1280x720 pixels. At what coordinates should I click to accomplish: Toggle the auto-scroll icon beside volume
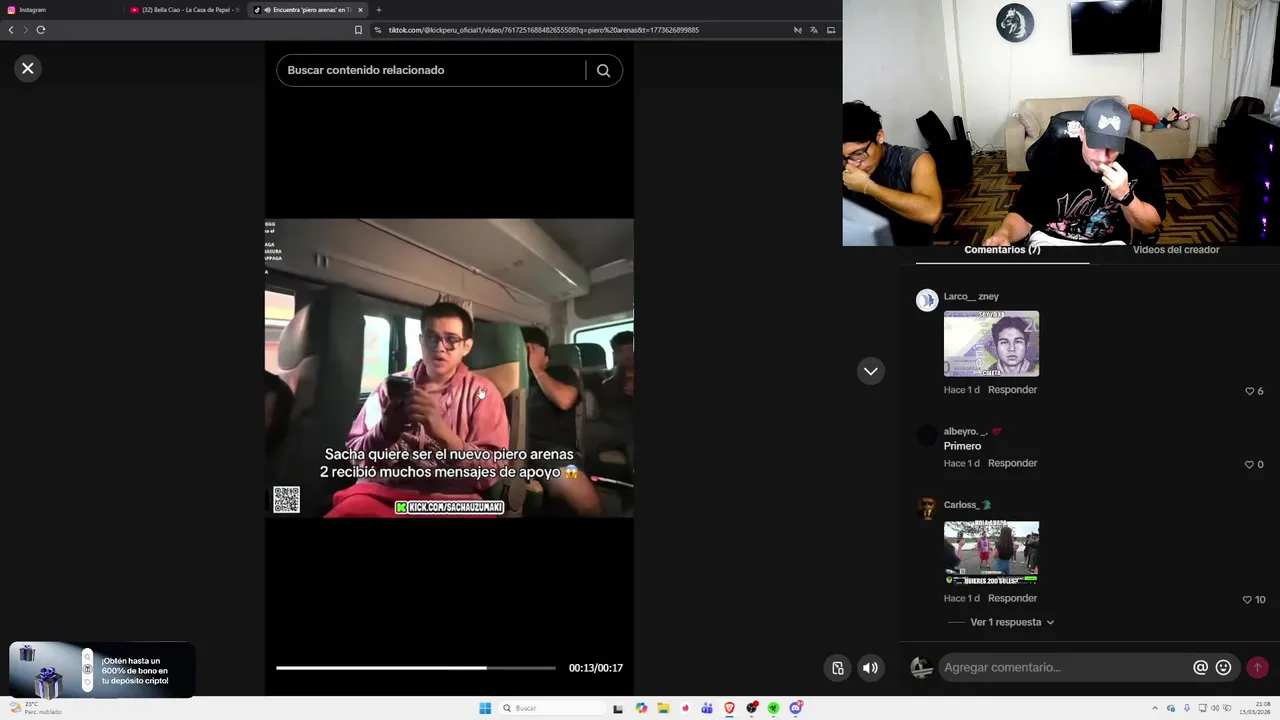pyautogui.click(x=838, y=668)
